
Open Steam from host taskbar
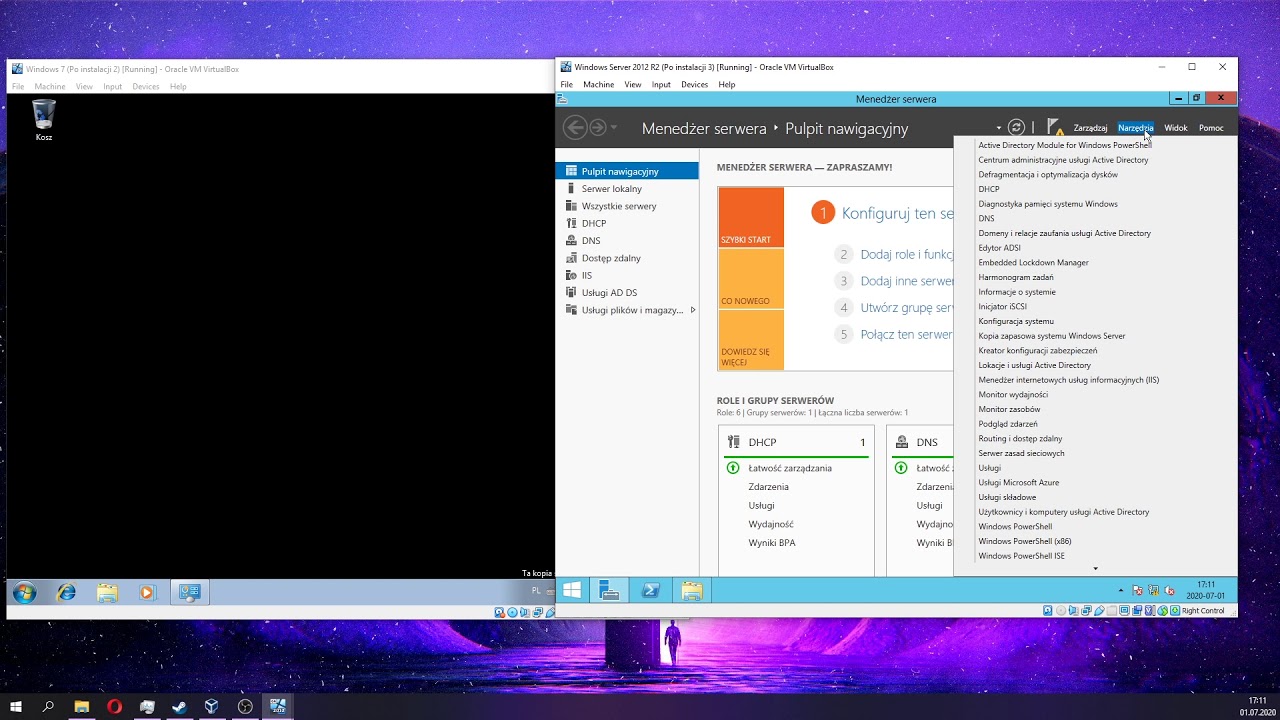point(179,706)
